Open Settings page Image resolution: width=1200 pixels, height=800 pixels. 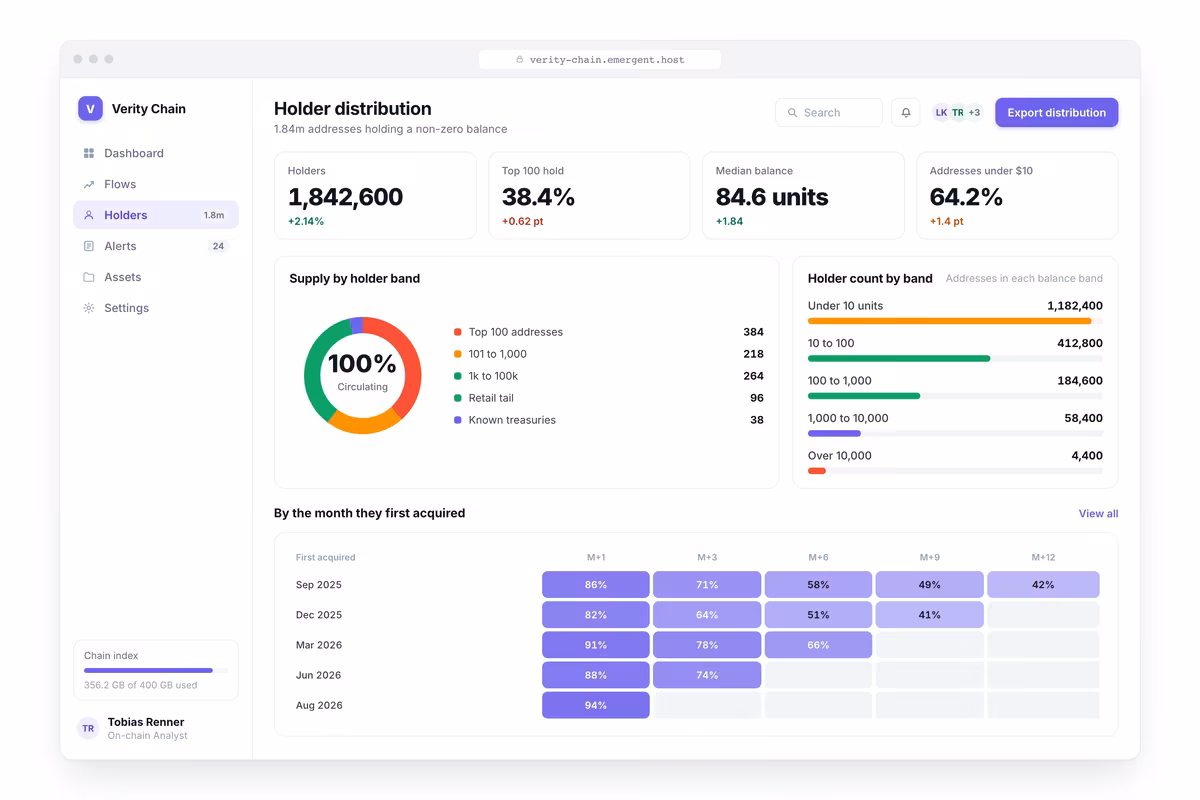click(156, 308)
